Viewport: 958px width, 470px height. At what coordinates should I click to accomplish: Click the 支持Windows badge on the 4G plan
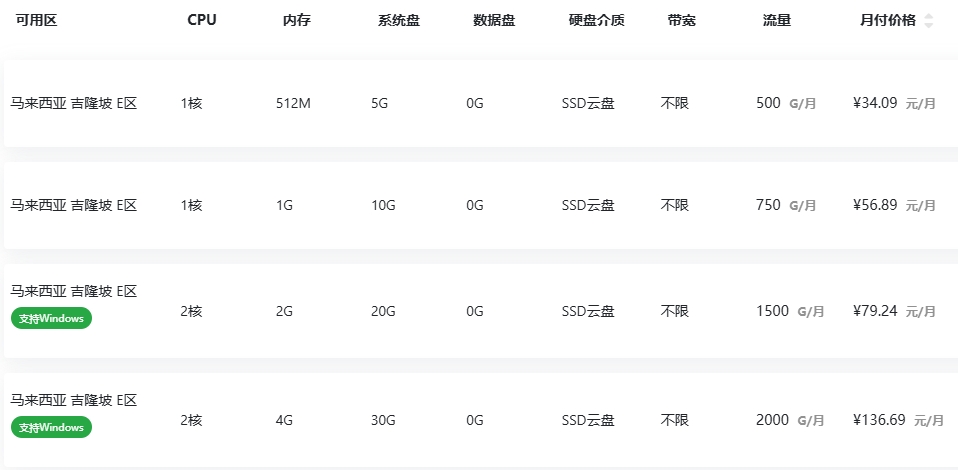pos(51,427)
